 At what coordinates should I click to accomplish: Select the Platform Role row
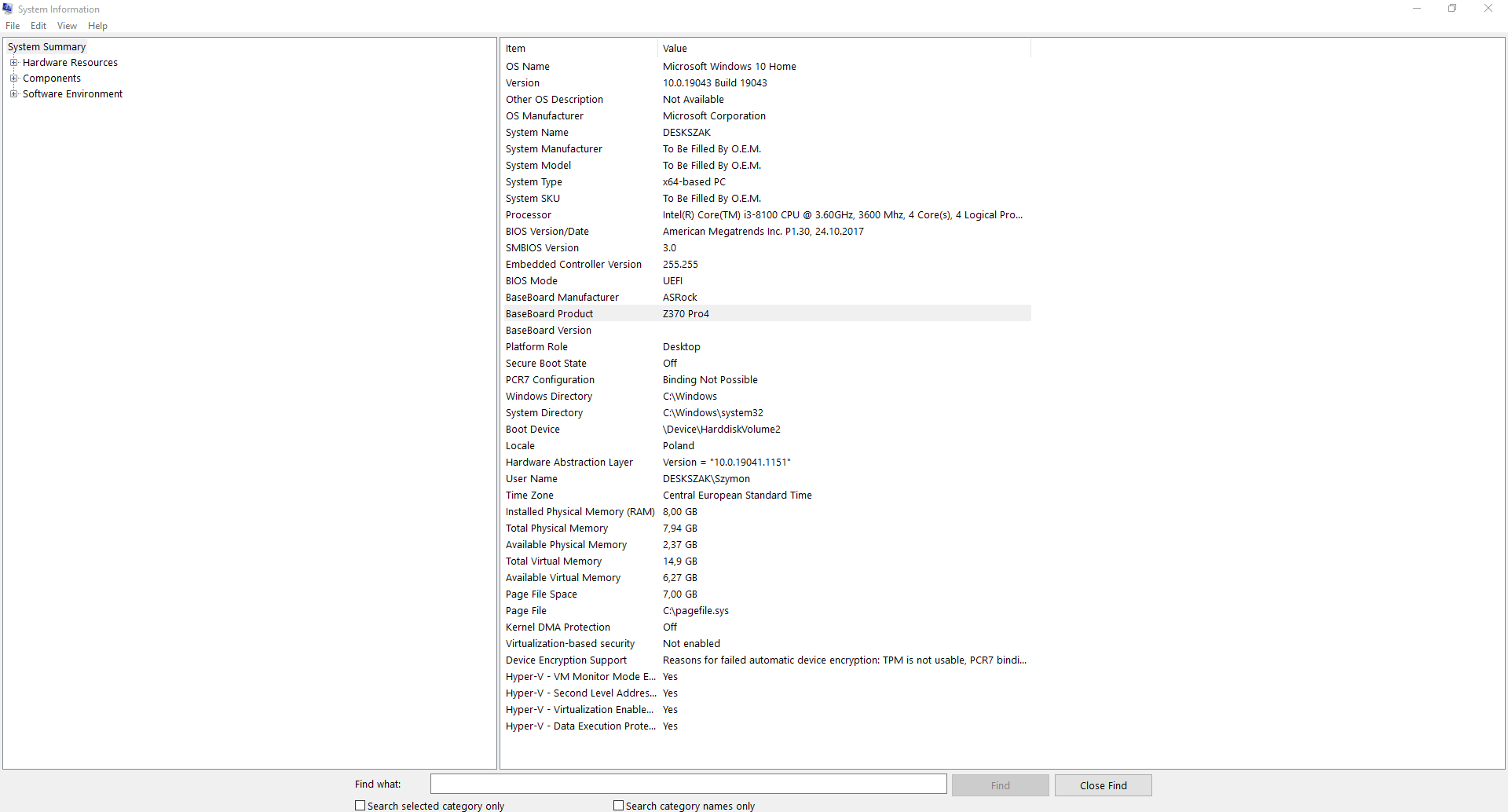[x=766, y=347]
